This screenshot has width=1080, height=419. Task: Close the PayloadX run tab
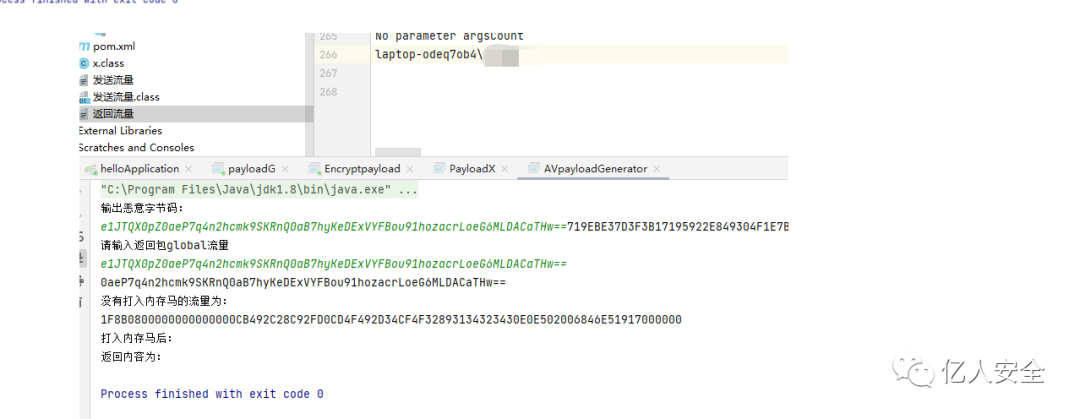click(504, 169)
